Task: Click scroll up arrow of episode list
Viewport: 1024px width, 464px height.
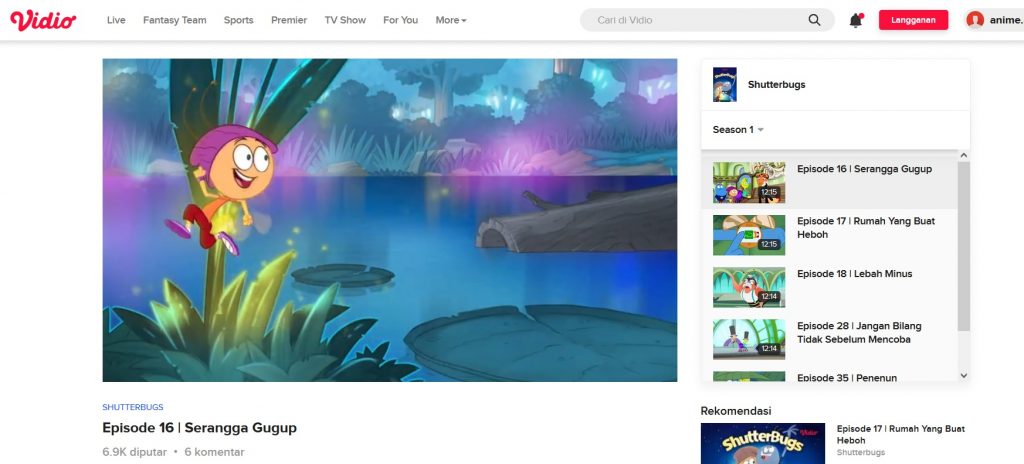Action: pos(963,156)
